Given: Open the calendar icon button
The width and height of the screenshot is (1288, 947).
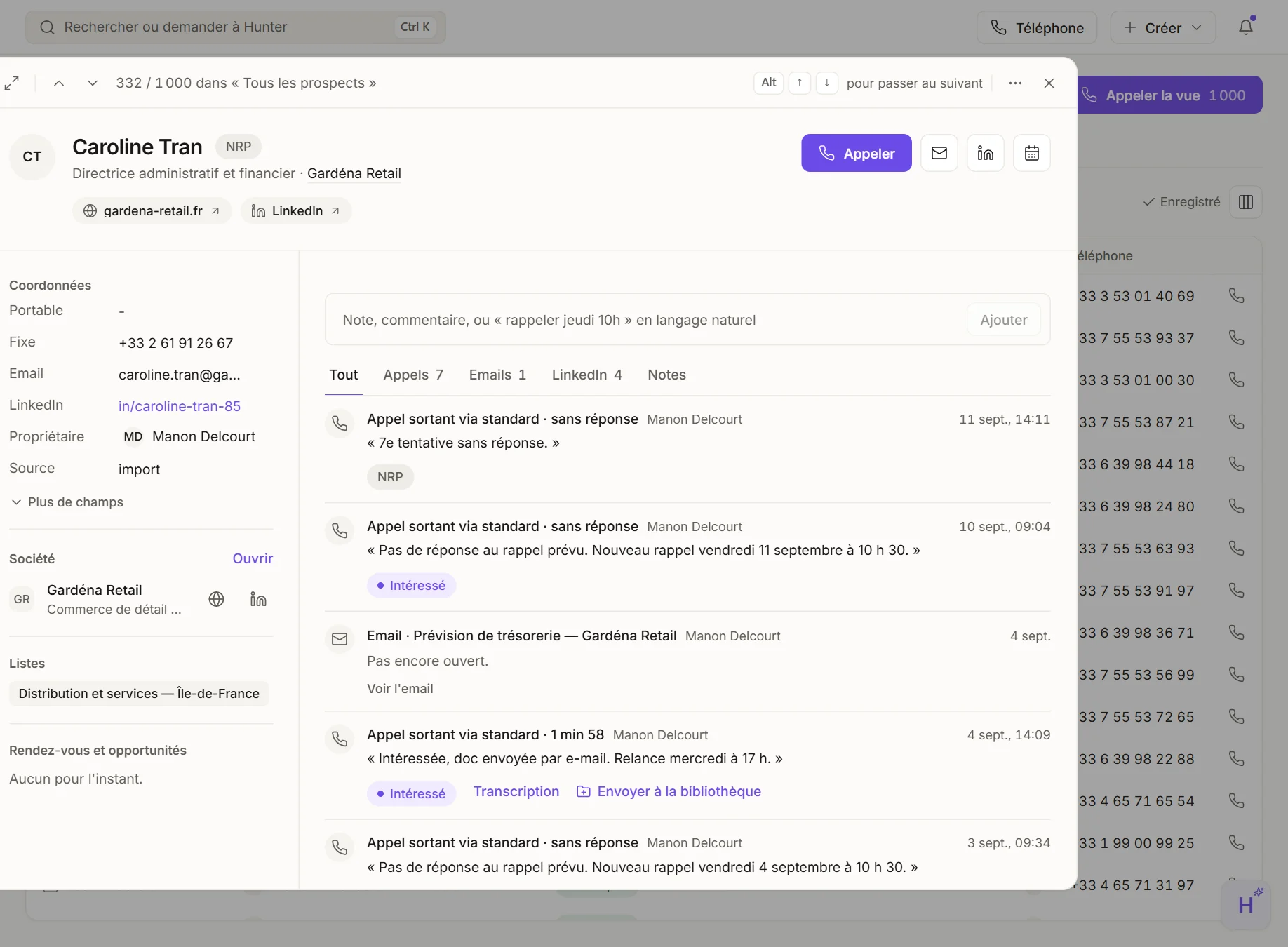Looking at the screenshot, I should pyautogui.click(x=1032, y=153).
